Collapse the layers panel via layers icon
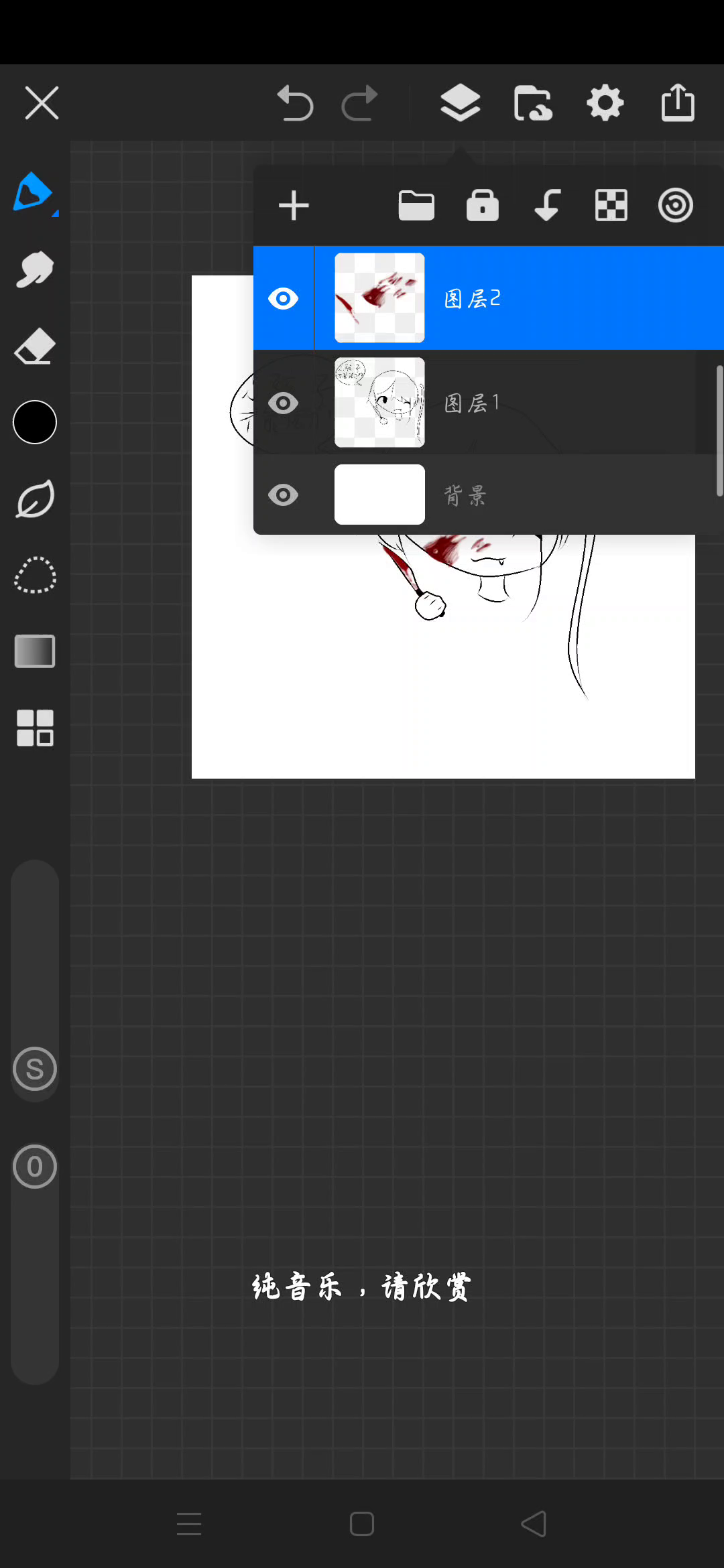Image resolution: width=724 pixels, height=1568 pixels. [460, 104]
